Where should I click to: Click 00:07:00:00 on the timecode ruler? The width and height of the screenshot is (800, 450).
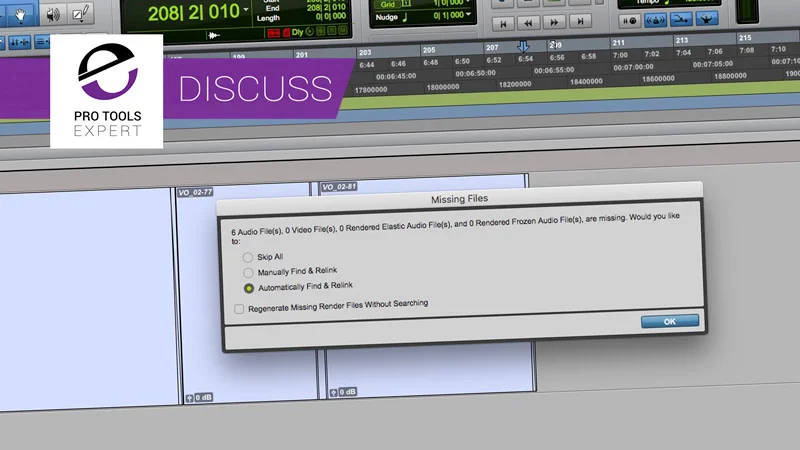point(633,67)
